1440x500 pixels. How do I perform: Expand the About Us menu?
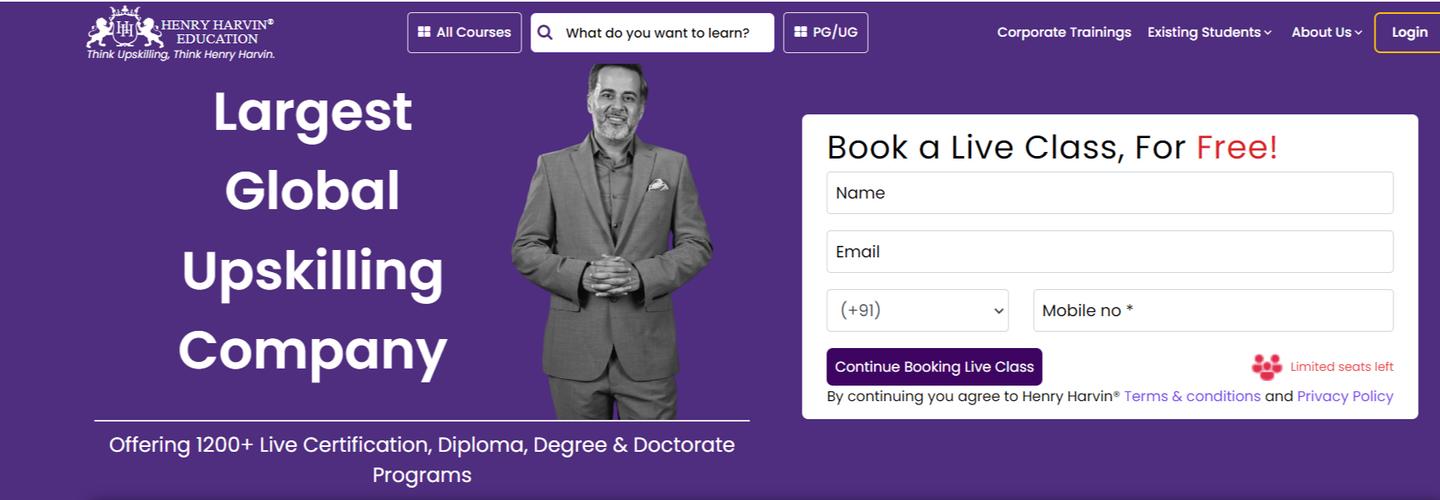point(1326,32)
